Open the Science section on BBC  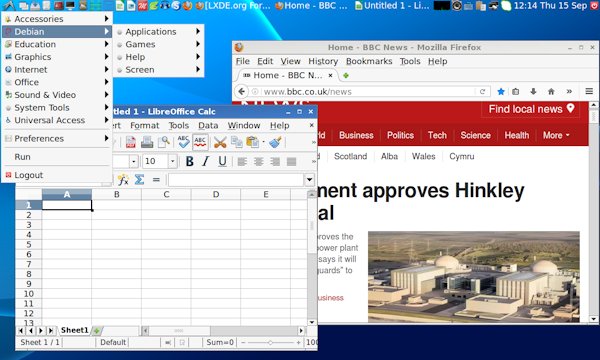[x=475, y=135]
